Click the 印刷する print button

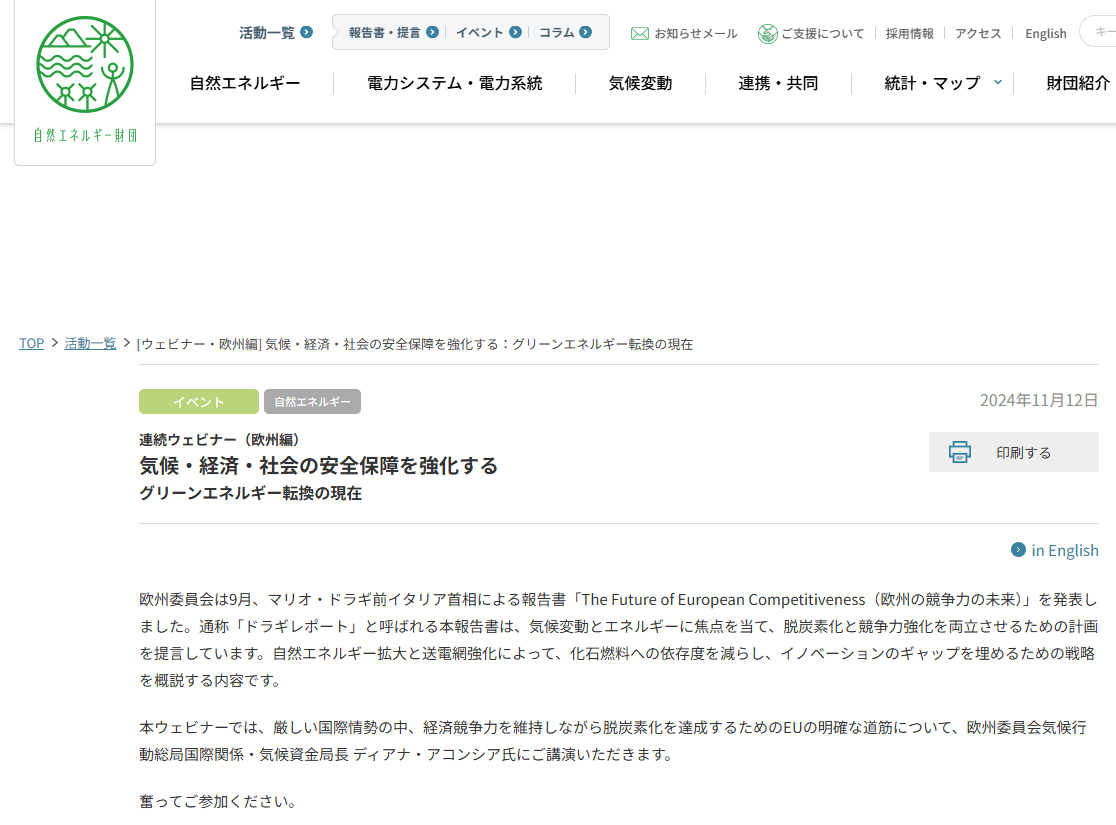[1013, 452]
